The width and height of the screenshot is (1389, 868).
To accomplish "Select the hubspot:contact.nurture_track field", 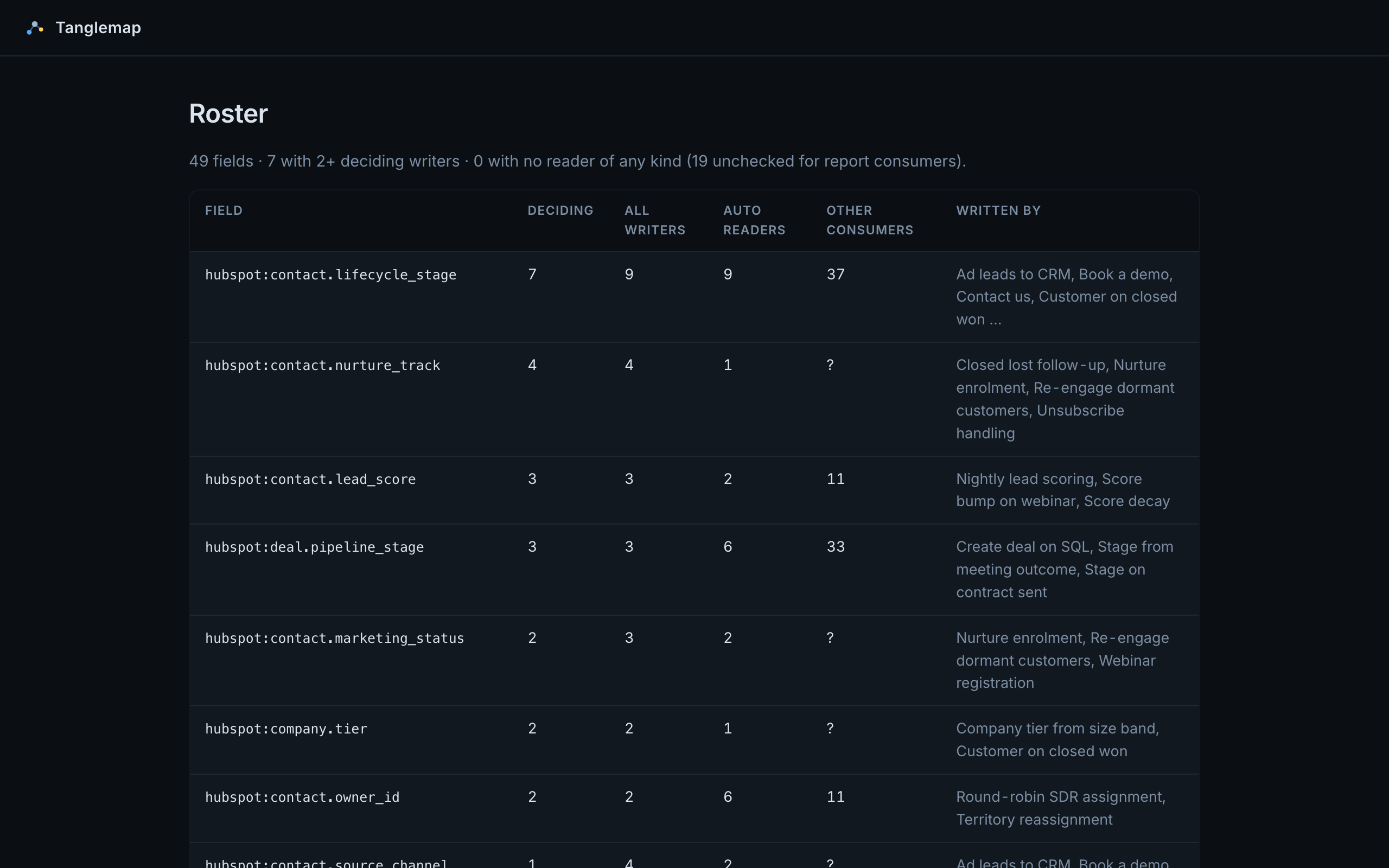I will [323, 366].
